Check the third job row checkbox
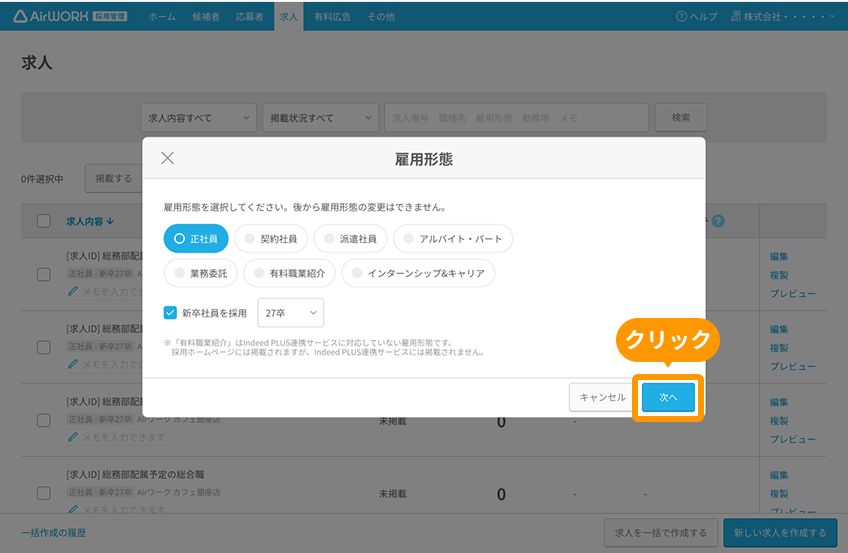Viewport: 848px width, 553px height. point(44,420)
